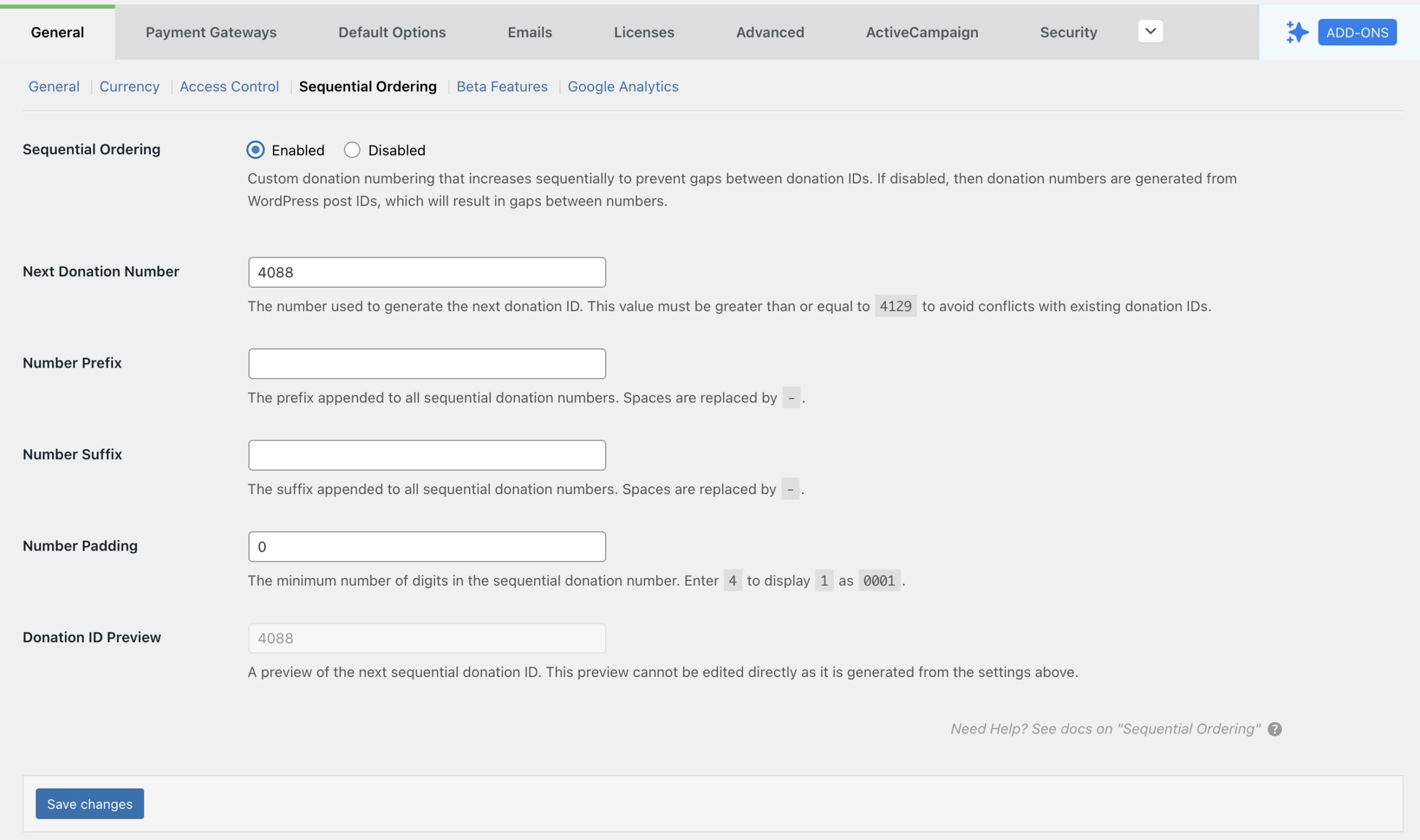Open the ActiveCampaign tab
The width and height of the screenshot is (1420, 840).
[922, 32]
